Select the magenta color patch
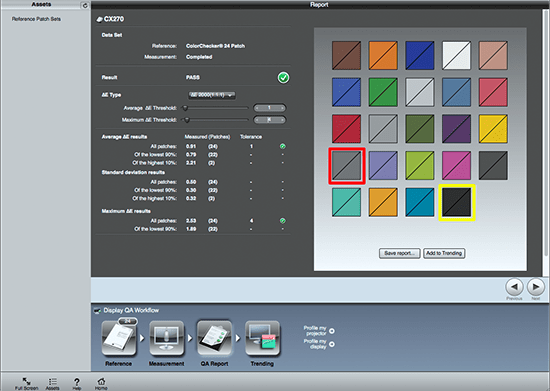550x391 pixels. pyautogui.click(x=456, y=166)
